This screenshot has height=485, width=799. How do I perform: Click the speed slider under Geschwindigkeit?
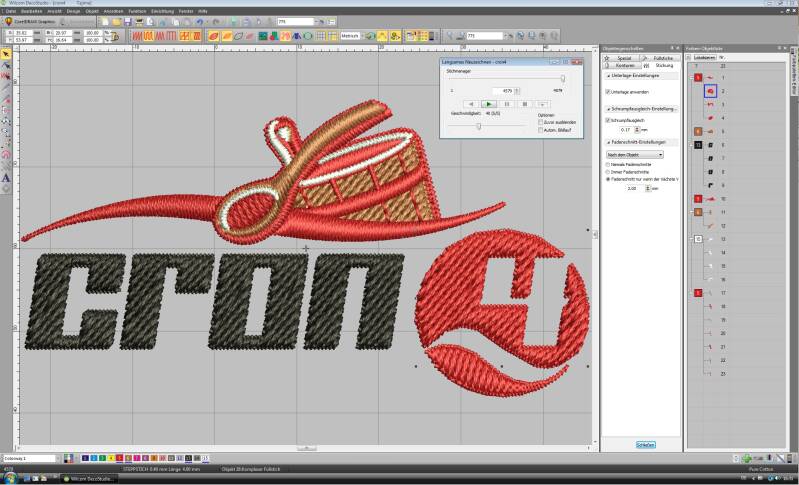click(x=478, y=126)
